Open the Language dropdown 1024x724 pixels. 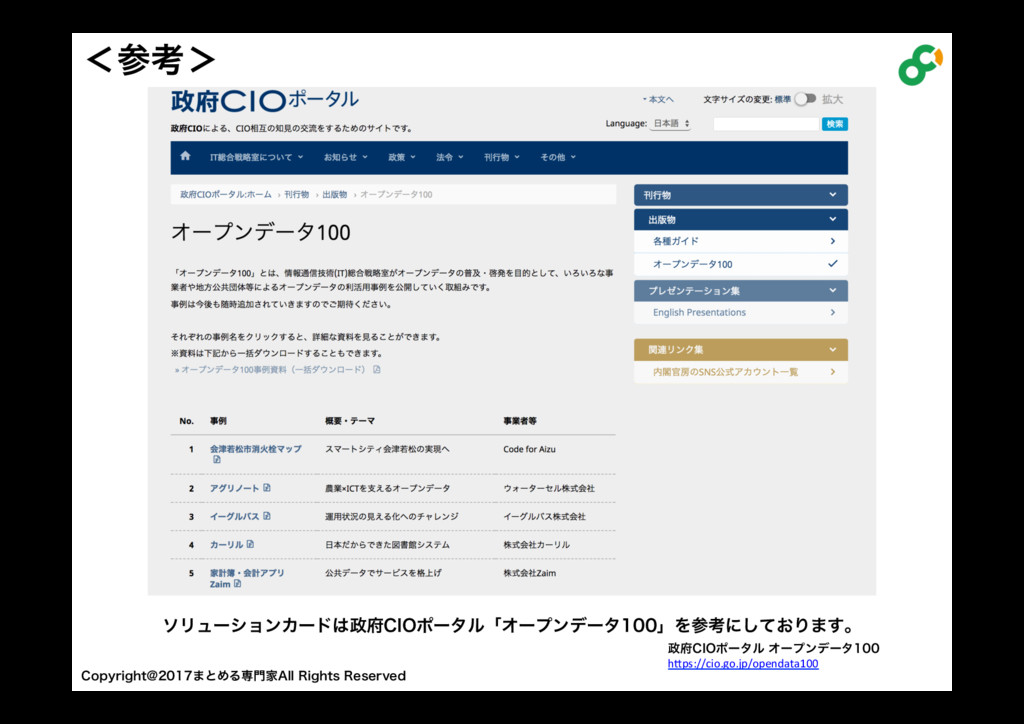670,123
